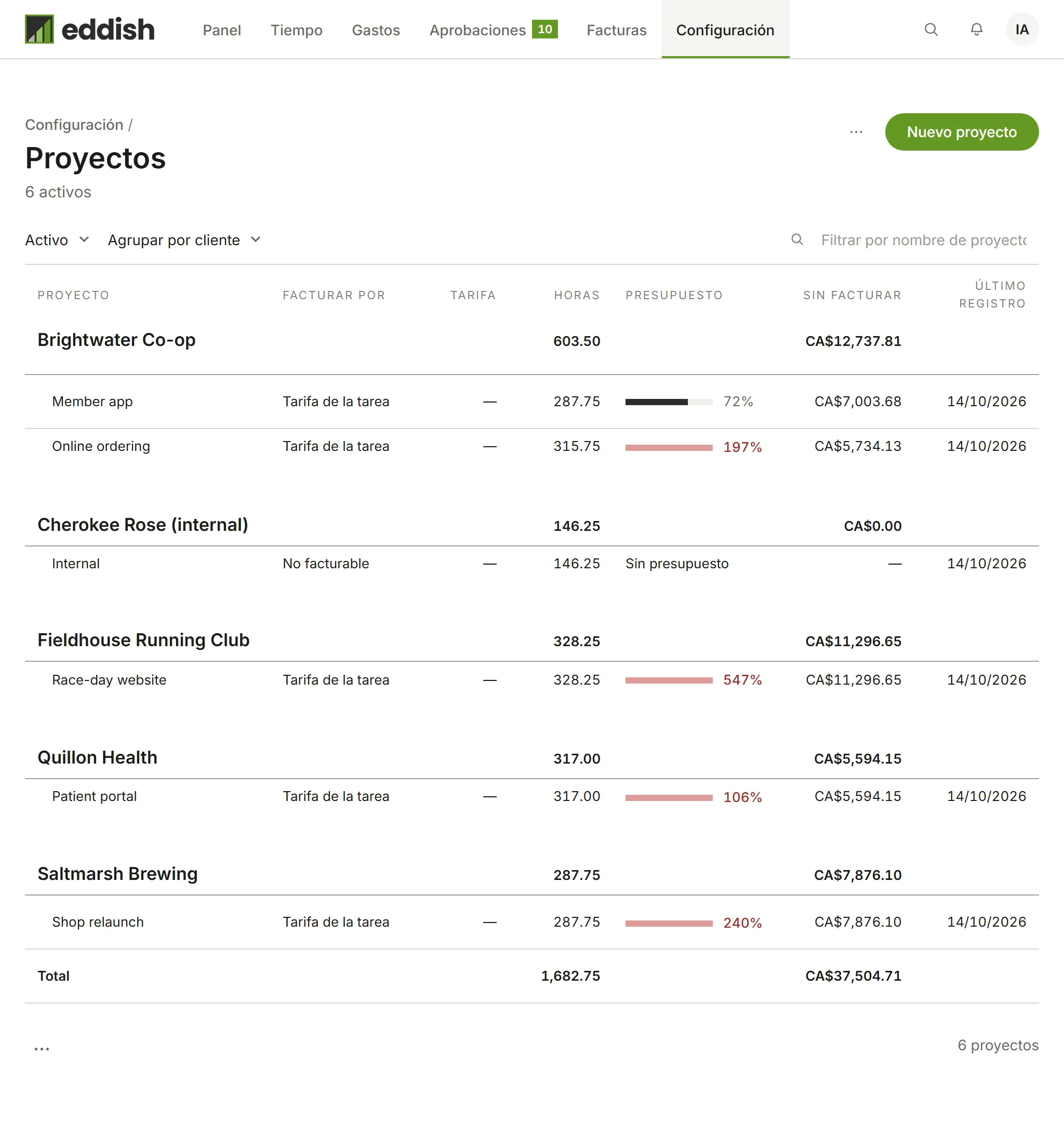Image resolution: width=1064 pixels, height=1122 pixels.
Task: Click the No facturable cell
Action: 326,564
